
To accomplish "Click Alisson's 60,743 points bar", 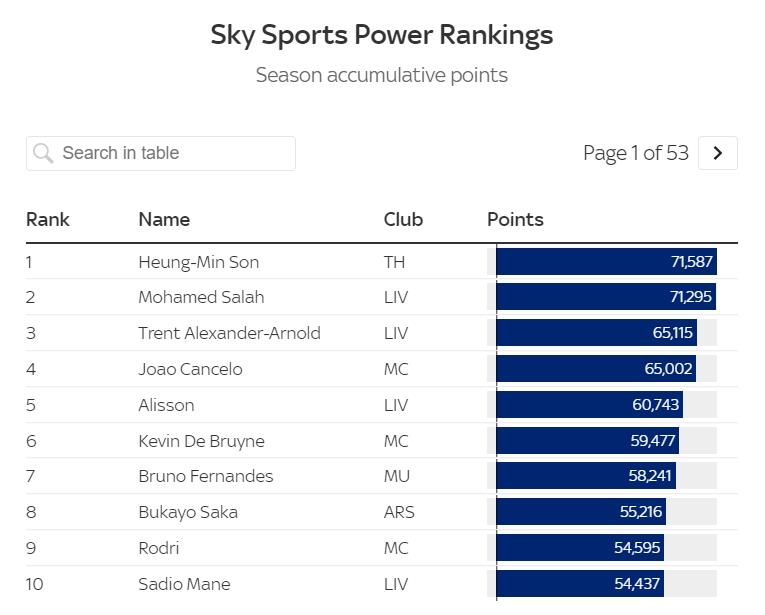I will pos(589,405).
